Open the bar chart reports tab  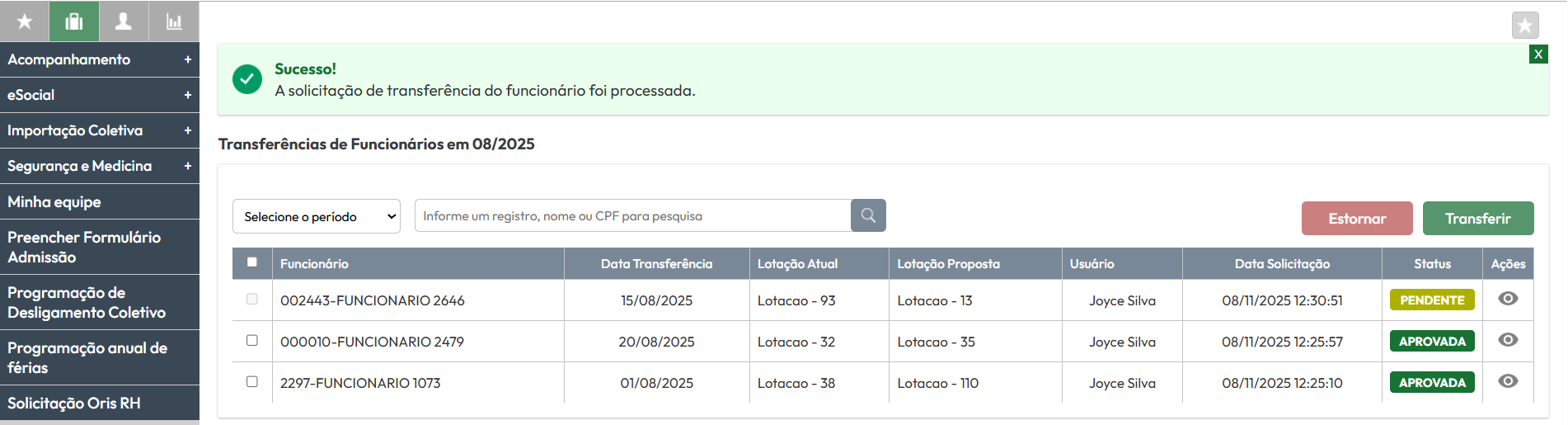point(174,21)
